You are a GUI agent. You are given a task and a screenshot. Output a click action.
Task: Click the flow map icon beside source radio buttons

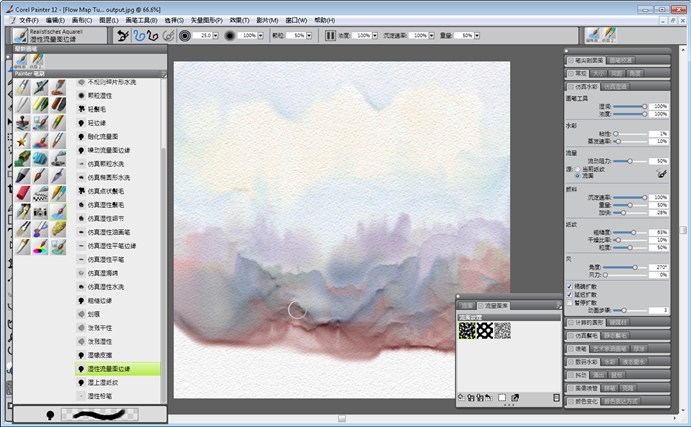coord(661,173)
